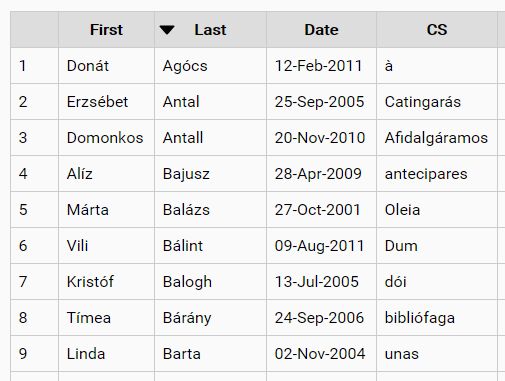This screenshot has height=381, width=505.
Task: Click the CS column header
Action: (437, 30)
